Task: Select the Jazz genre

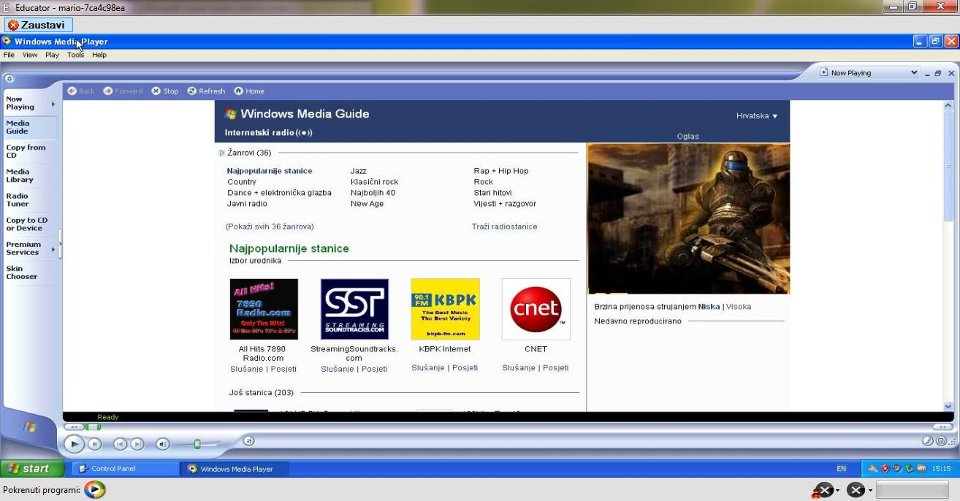Action: point(358,171)
